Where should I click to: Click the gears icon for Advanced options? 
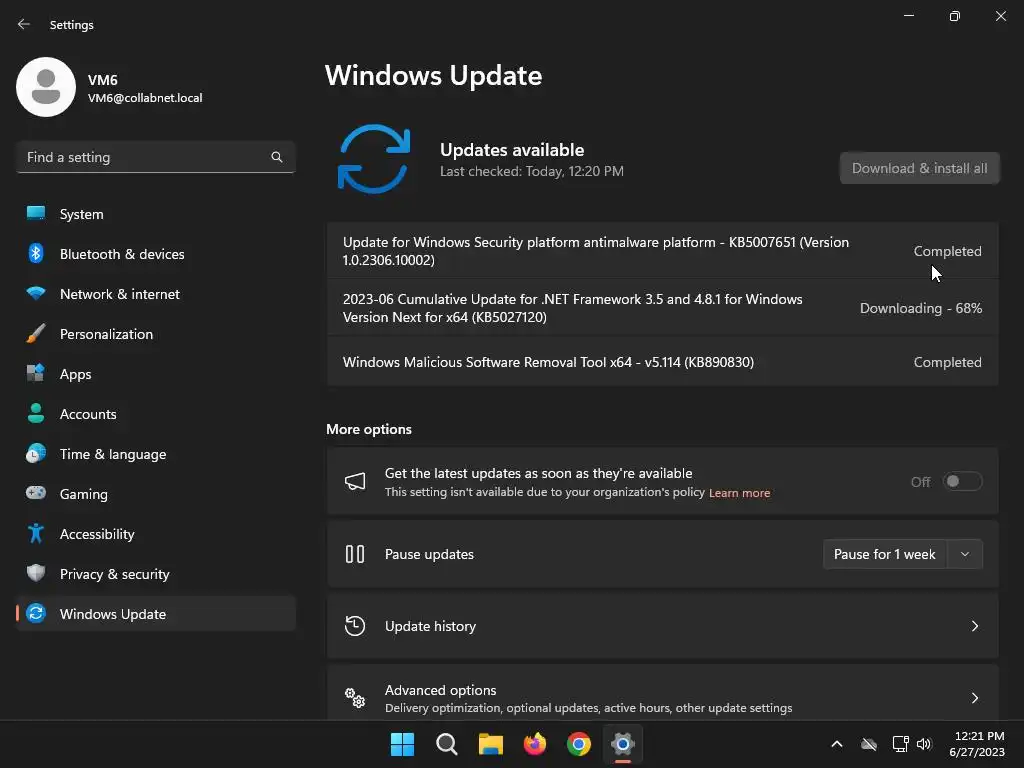click(355, 697)
